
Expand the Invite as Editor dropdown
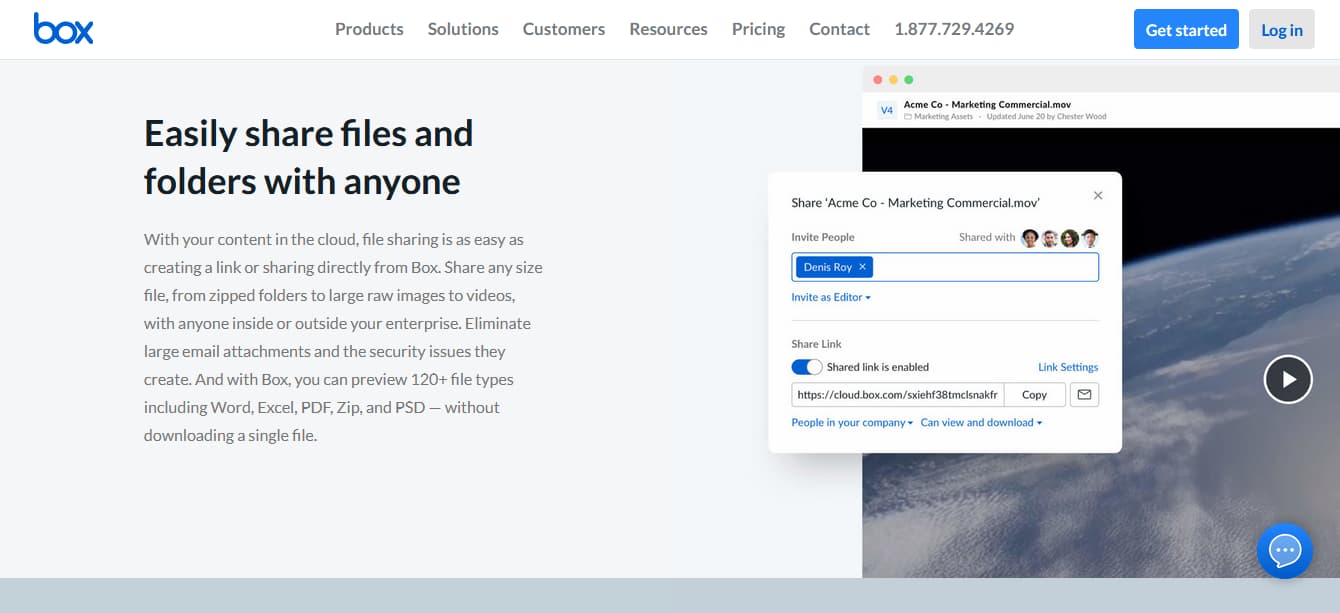point(829,297)
